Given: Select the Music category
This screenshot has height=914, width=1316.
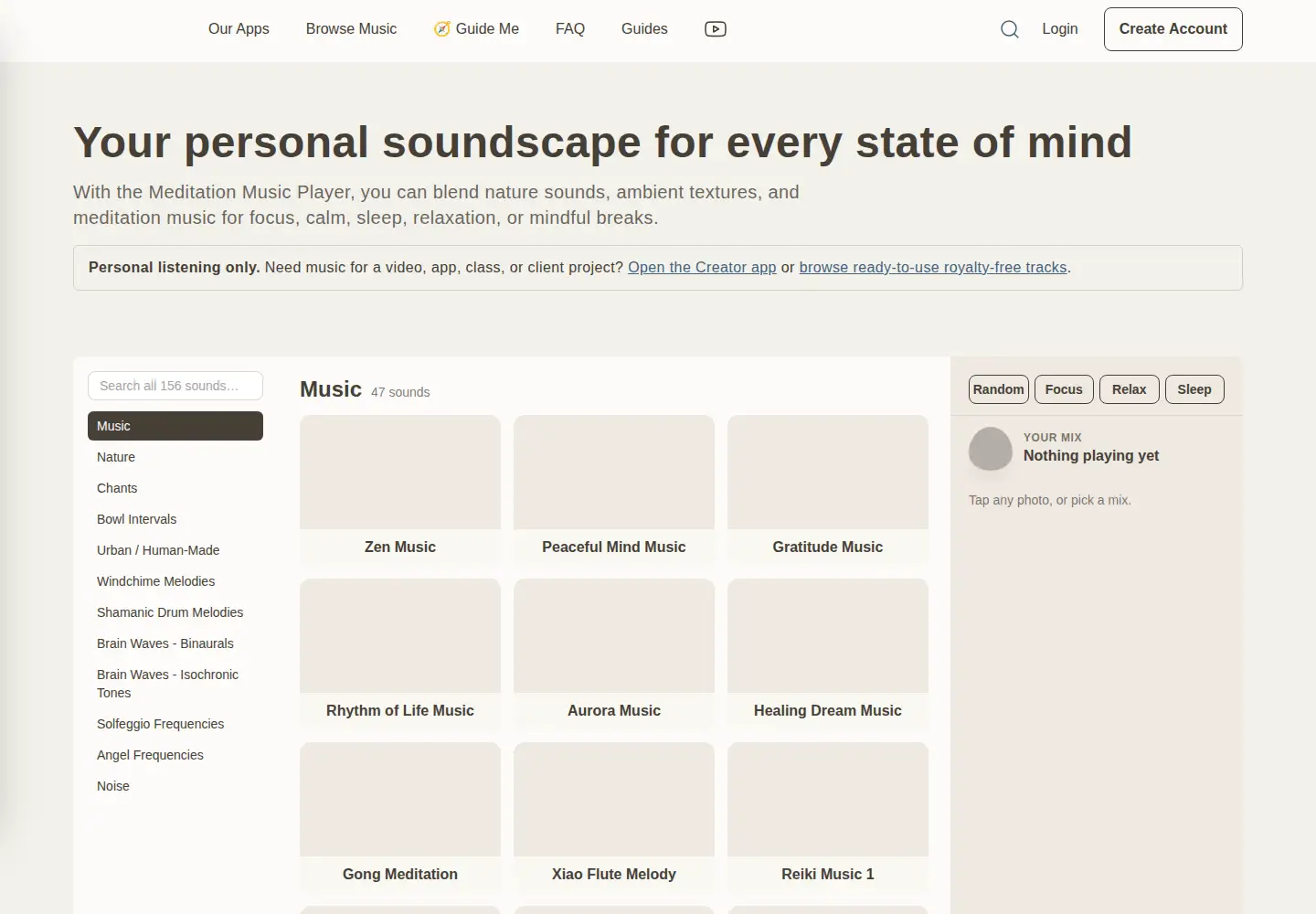Looking at the screenshot, I should click(175, 426).
